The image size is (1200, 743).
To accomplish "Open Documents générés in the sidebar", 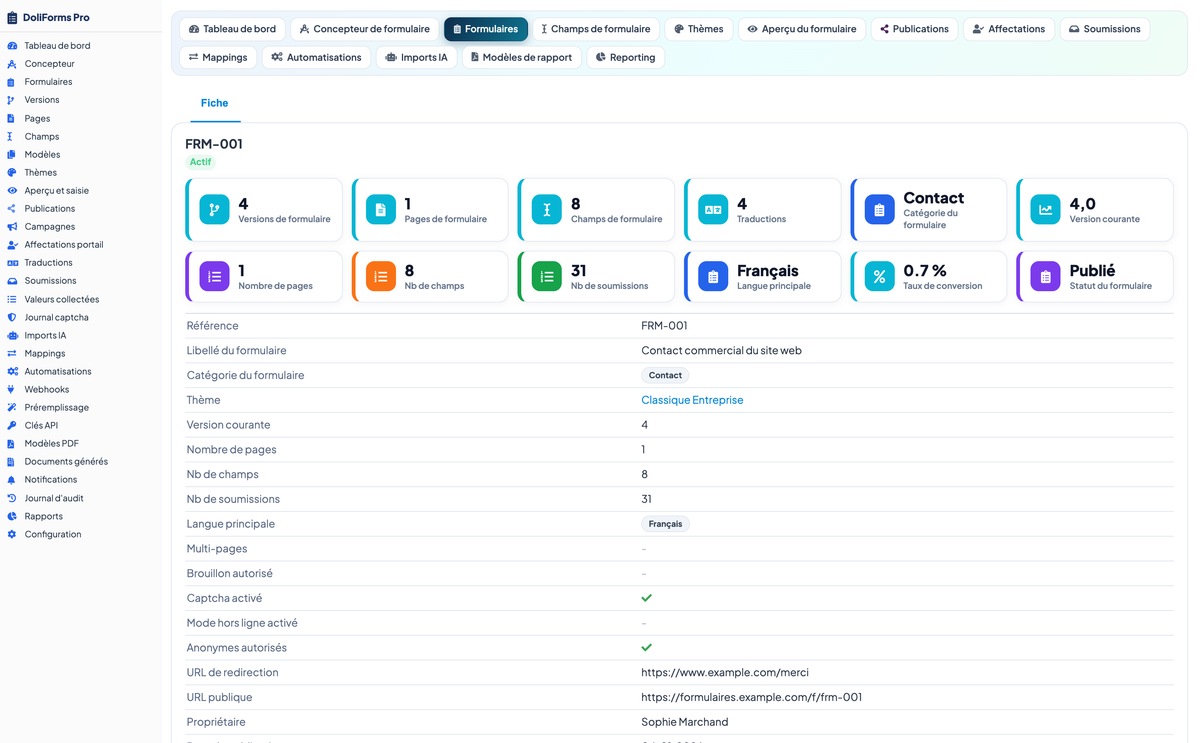I will [x=66, y=462].
